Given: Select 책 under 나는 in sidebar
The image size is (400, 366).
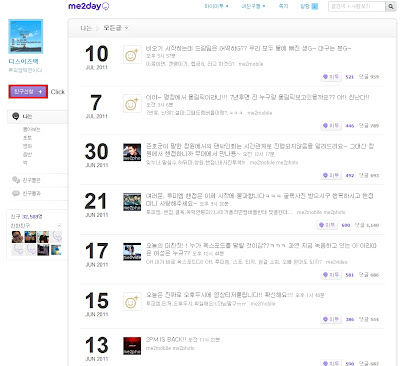Looking at the screenshot, I should point(25,163).
